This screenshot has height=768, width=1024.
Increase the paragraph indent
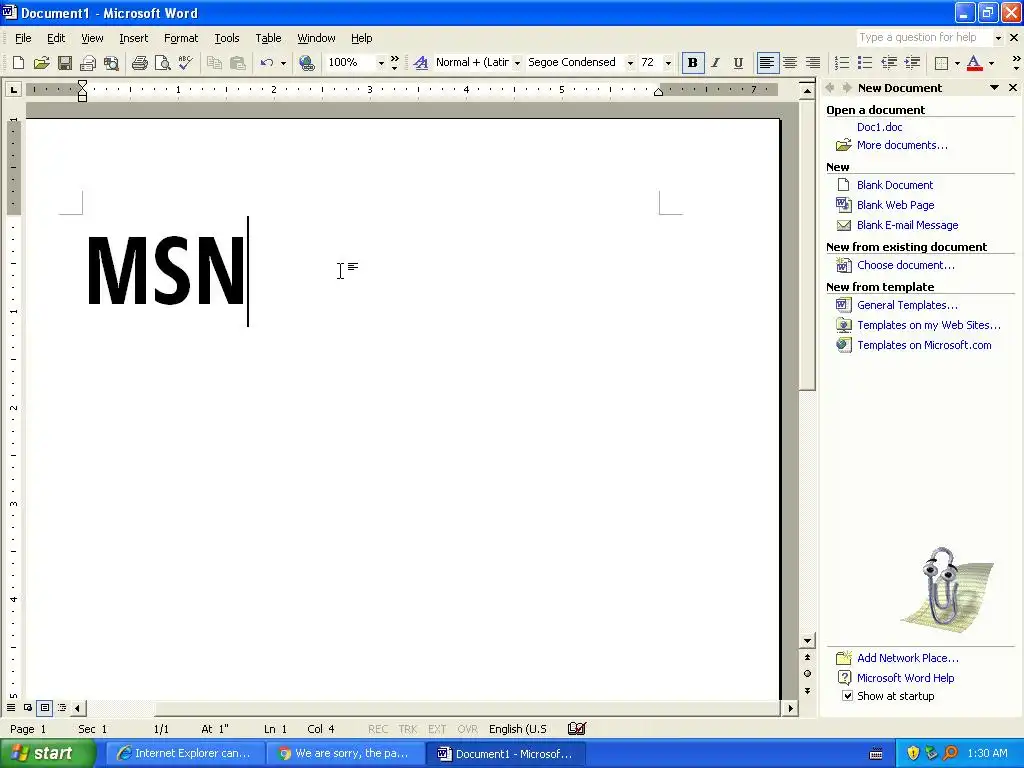tap(912, 63)
